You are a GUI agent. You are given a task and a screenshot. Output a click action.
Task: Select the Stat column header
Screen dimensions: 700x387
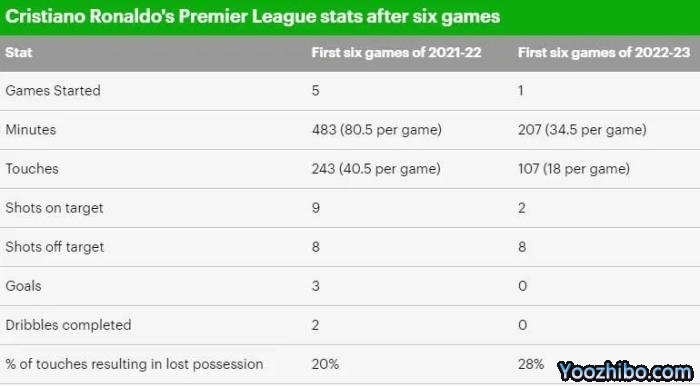pyautogui.click(x=19, y=53)
